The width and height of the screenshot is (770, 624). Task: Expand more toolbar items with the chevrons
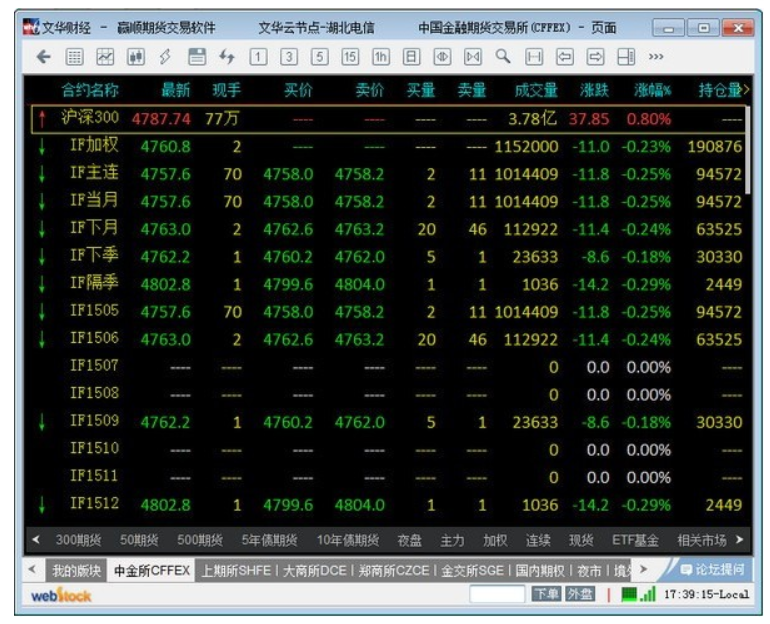[657, 58]
